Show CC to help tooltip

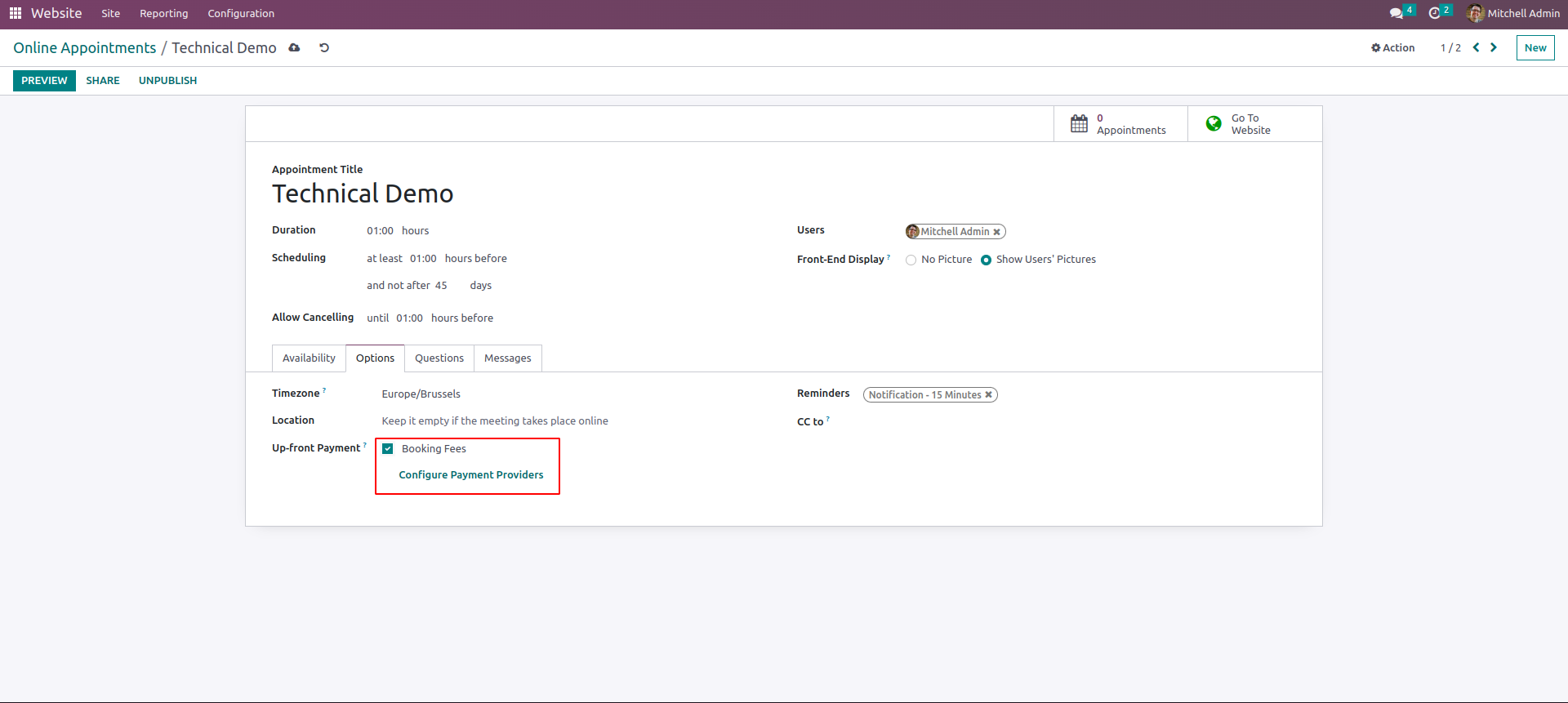coord(827,419)
